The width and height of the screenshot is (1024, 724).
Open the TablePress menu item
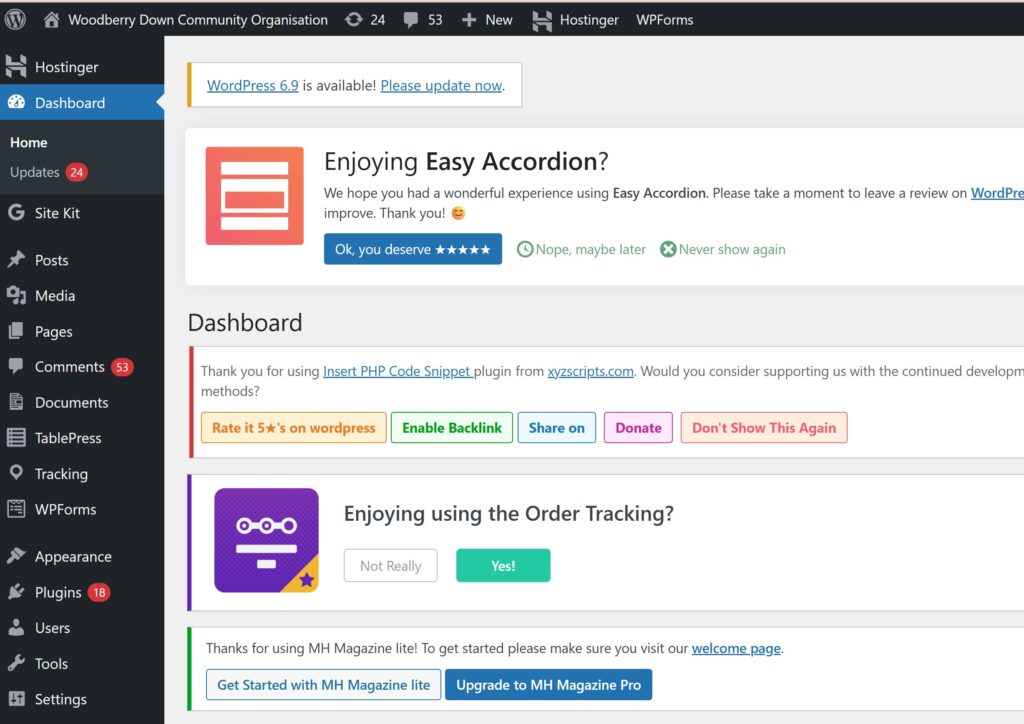click(67, 438)
